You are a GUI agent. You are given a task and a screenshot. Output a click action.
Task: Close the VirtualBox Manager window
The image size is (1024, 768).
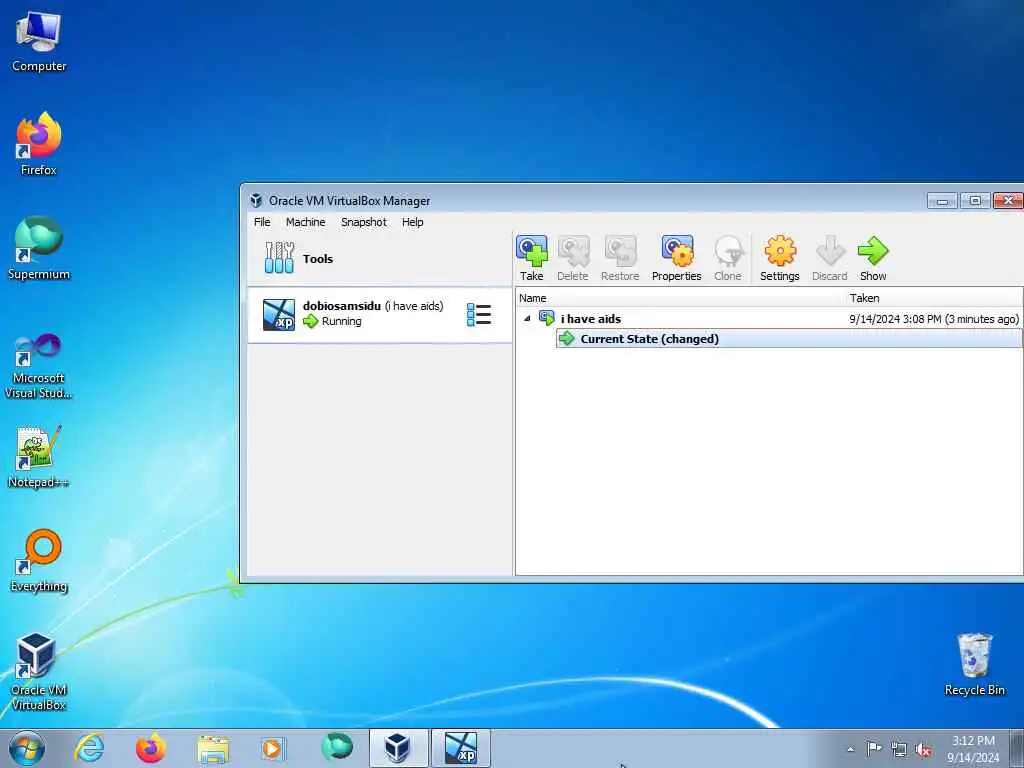tap(1008, 200)
